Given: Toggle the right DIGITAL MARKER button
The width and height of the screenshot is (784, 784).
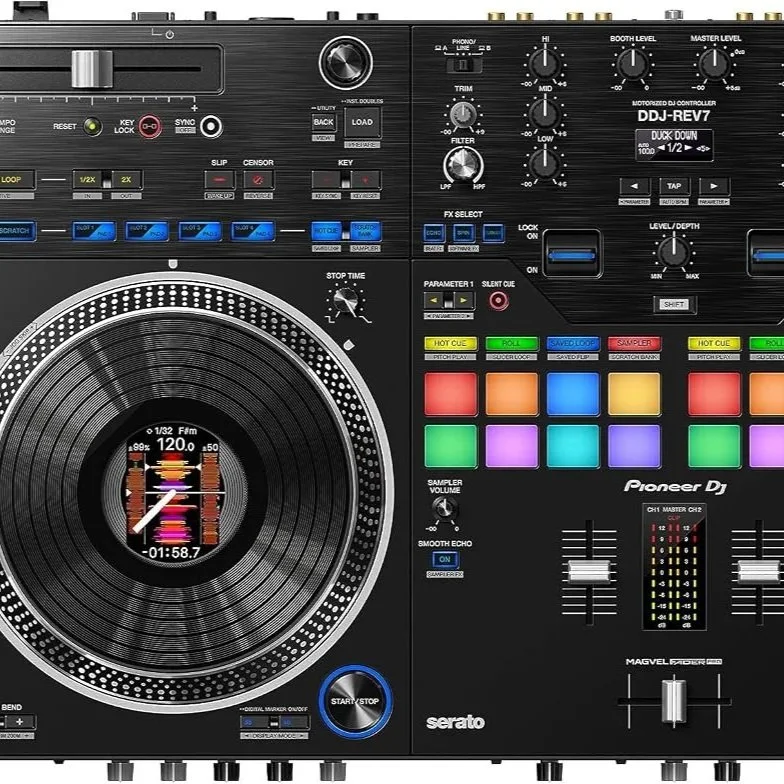Looking at the screenshot, I should [x=294, y=722].
